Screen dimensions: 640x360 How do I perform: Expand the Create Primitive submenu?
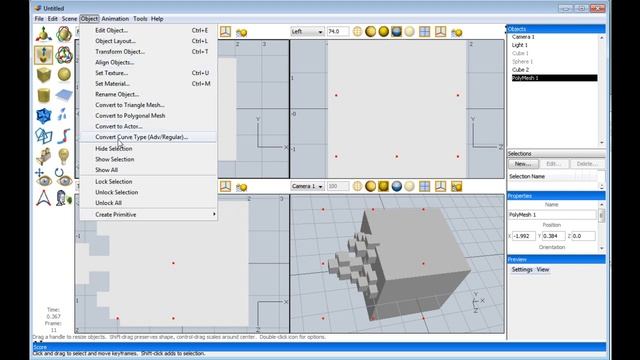point(149,214)
